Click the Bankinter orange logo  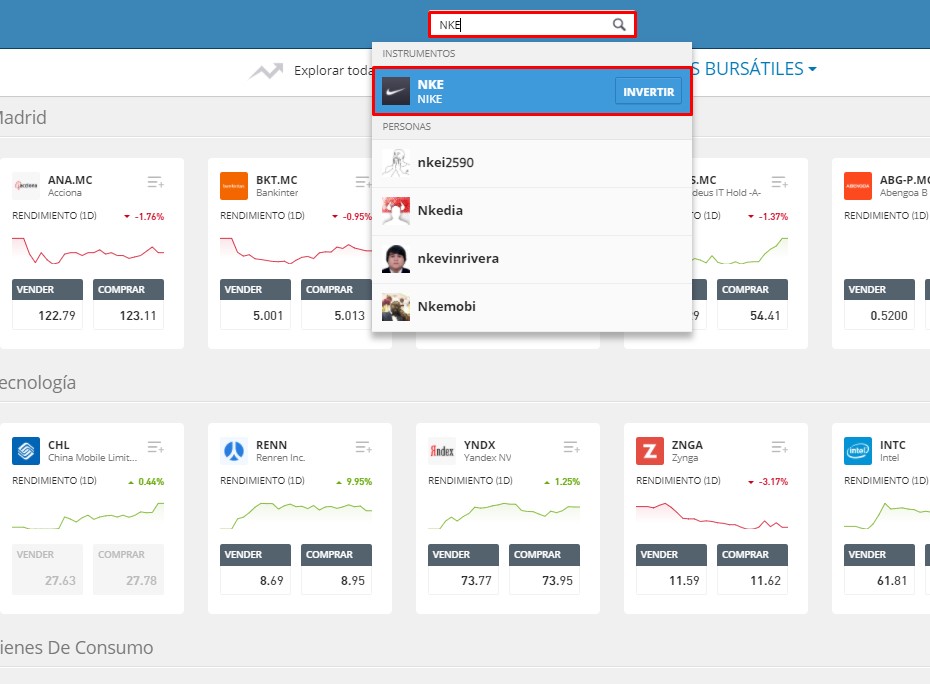234,186
